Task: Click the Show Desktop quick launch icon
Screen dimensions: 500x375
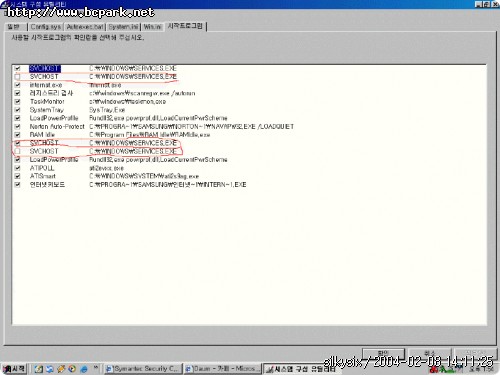Action: coord(39,369)
